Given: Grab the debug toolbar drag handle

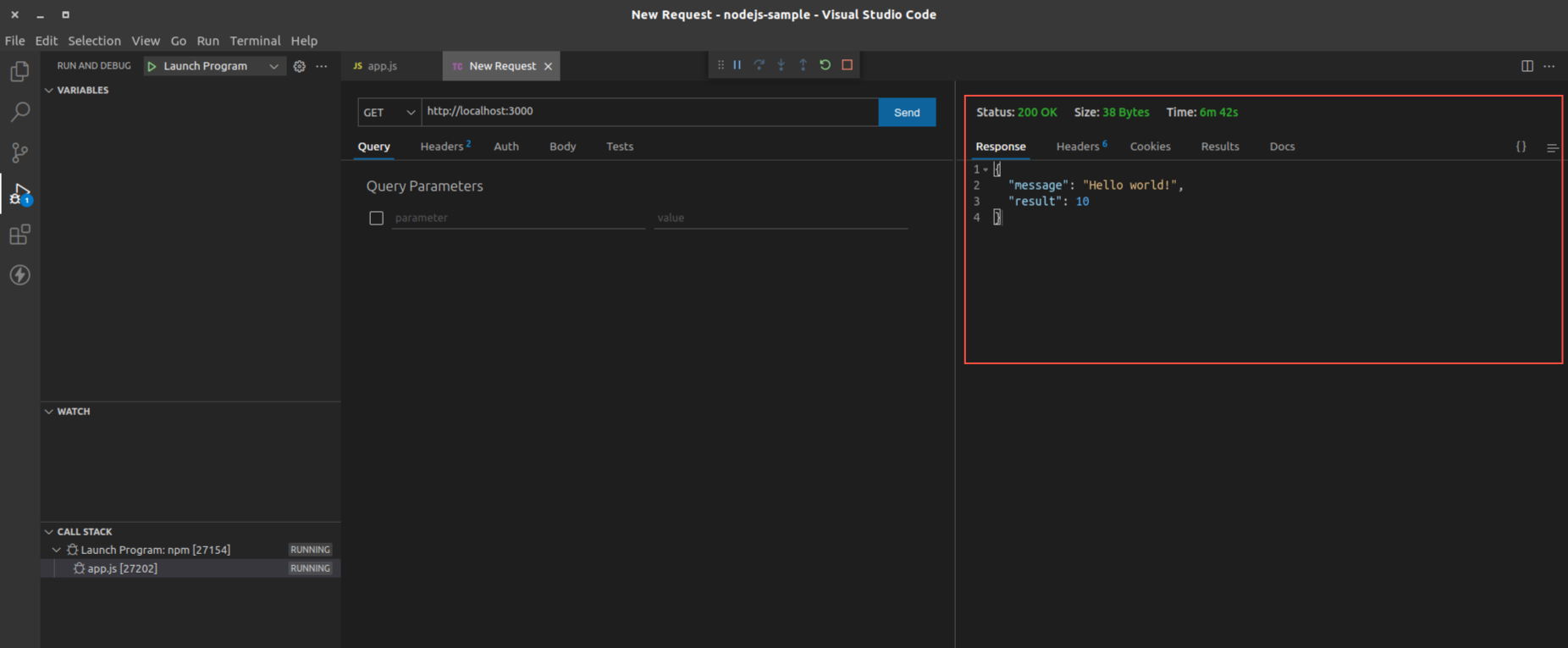Looking at the screenshot, I should [721, 65].
